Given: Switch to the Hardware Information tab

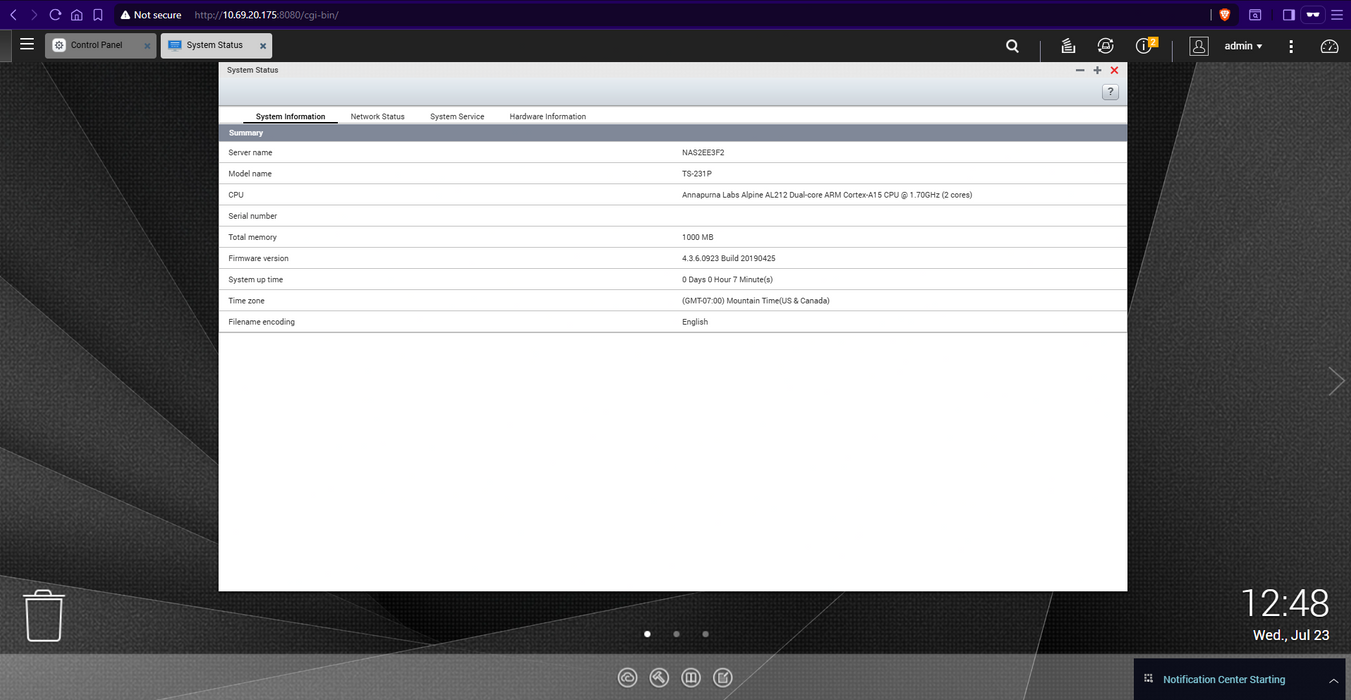Looking at the screenshot, I should click(x=547, y=117).
